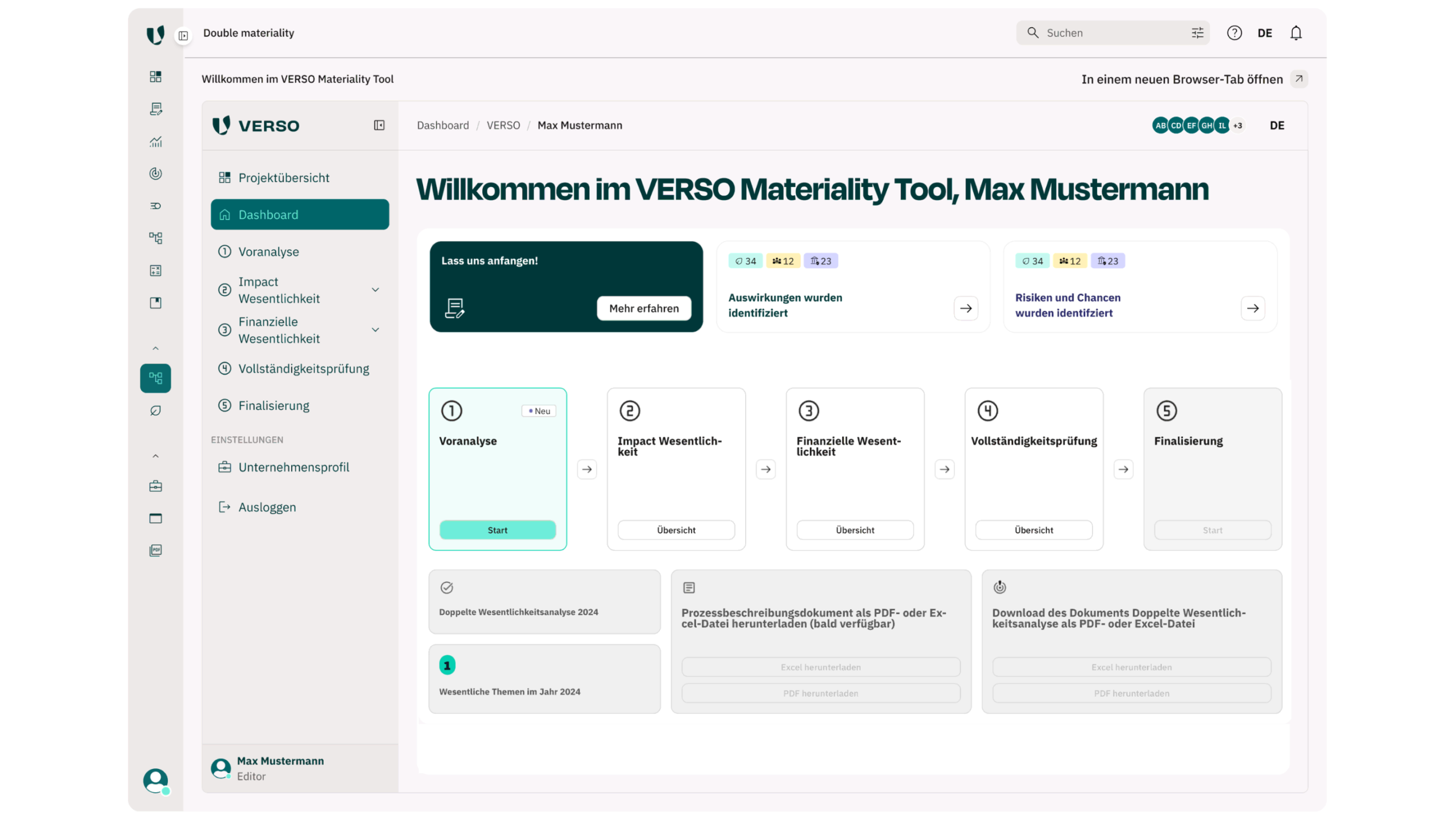Click the AB collaborator avatar

[x=1160, y=125]
